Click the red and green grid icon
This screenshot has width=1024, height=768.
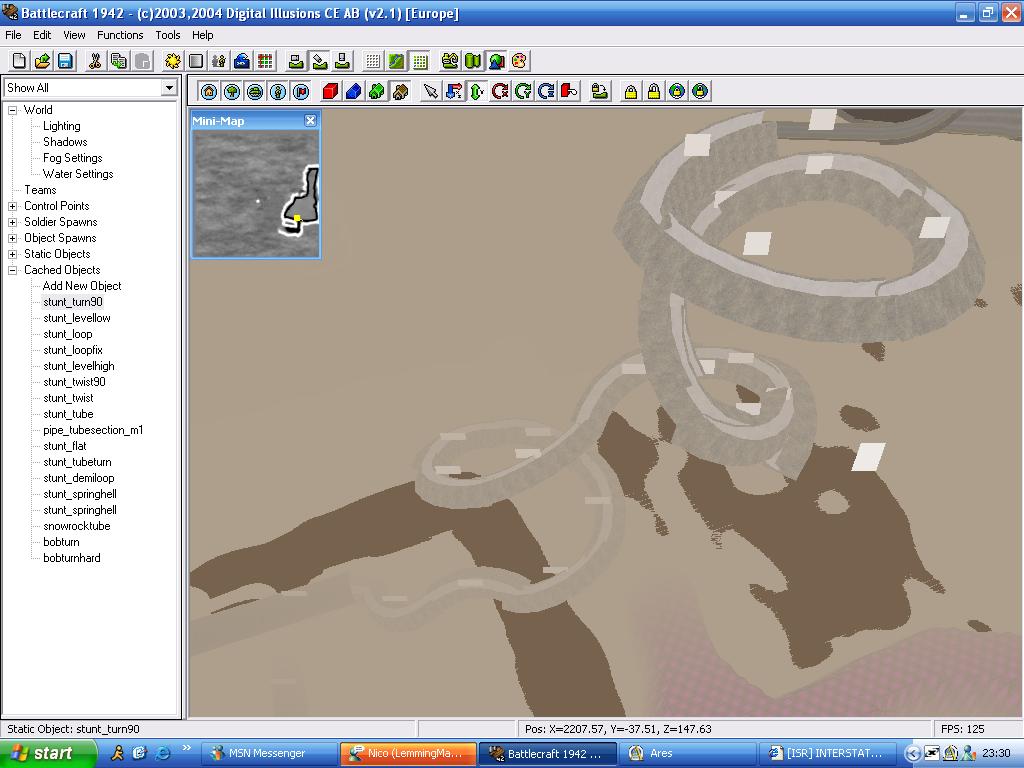coord(265,61)
